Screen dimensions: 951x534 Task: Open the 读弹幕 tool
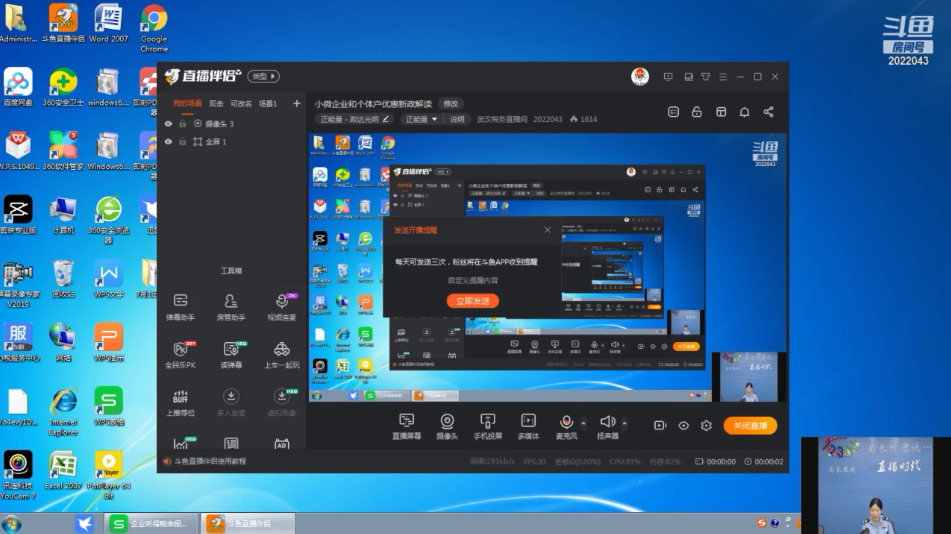tap(230, 354)
